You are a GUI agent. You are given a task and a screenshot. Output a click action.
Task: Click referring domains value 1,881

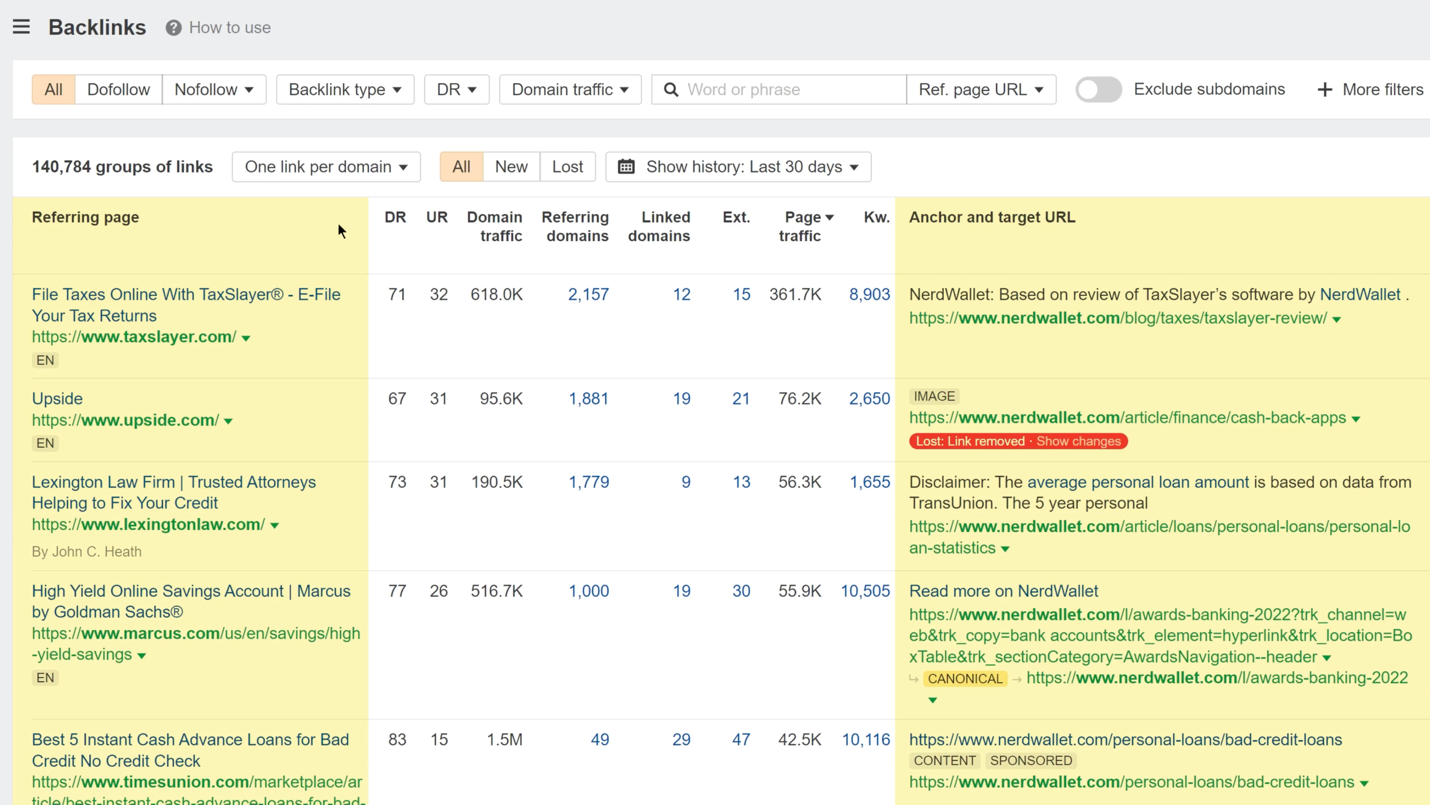[588, 399]
